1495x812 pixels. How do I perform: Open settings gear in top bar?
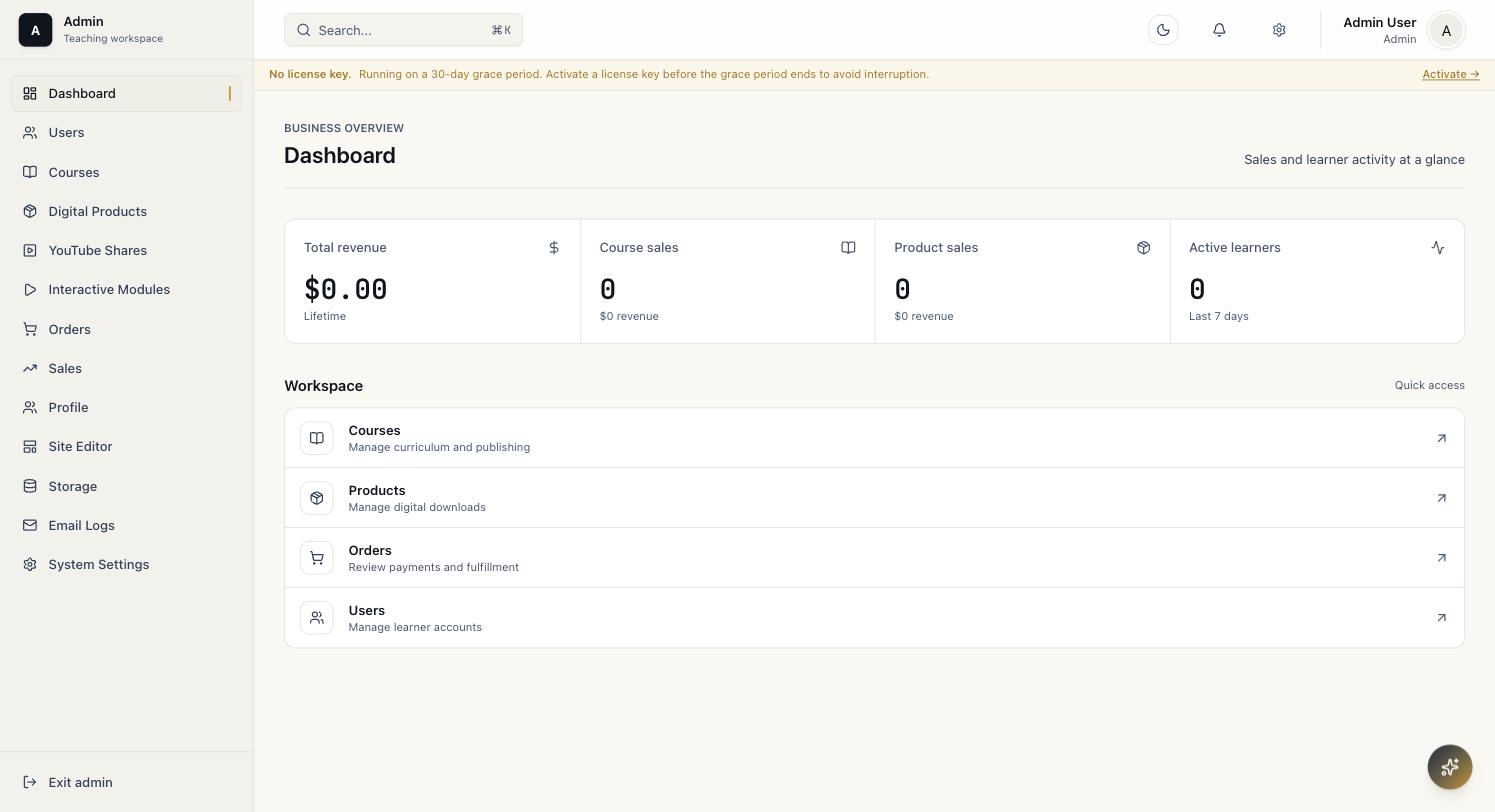tap(1279, 30)
